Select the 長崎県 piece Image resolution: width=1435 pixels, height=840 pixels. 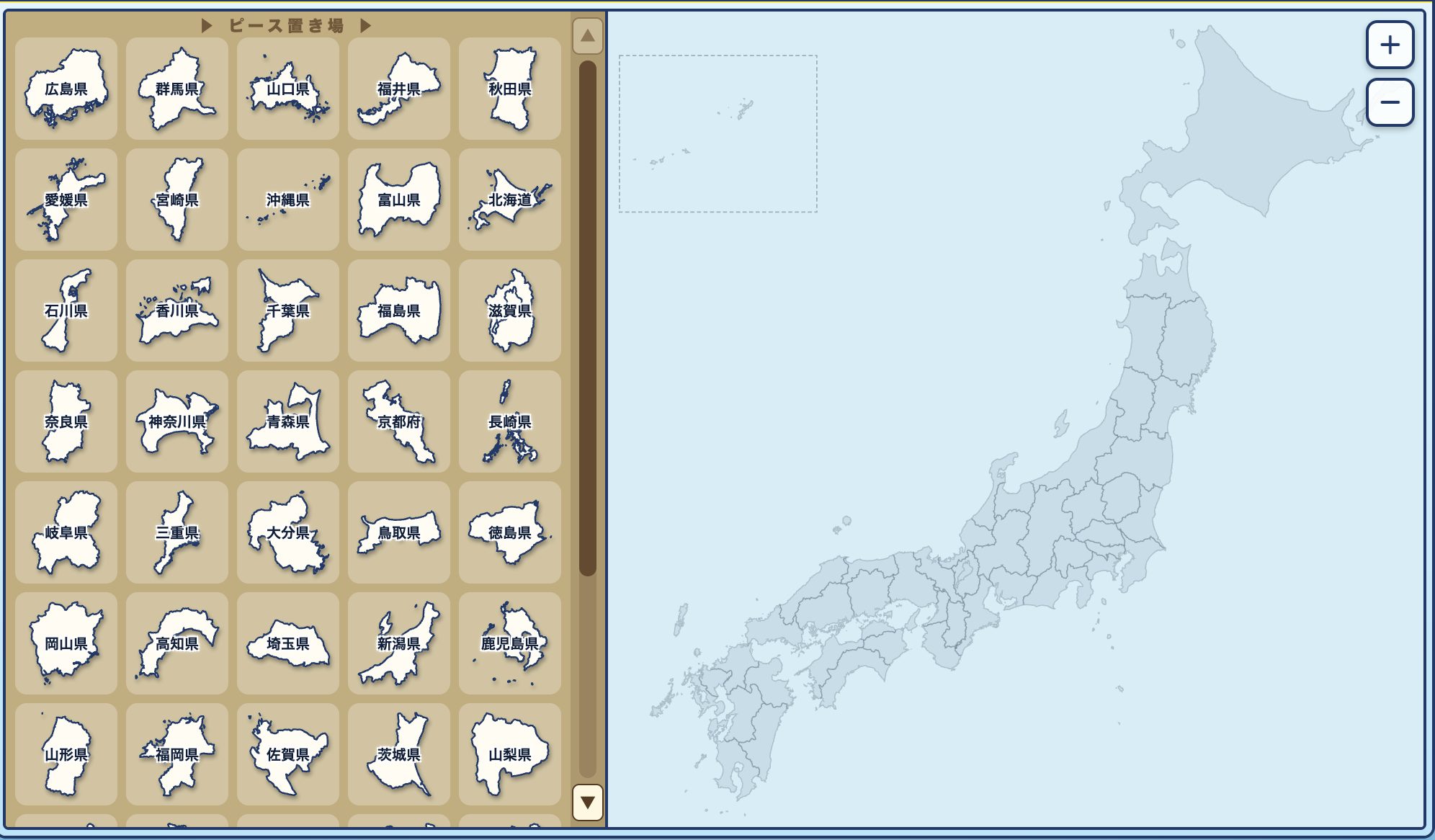(x=510, y=421)
